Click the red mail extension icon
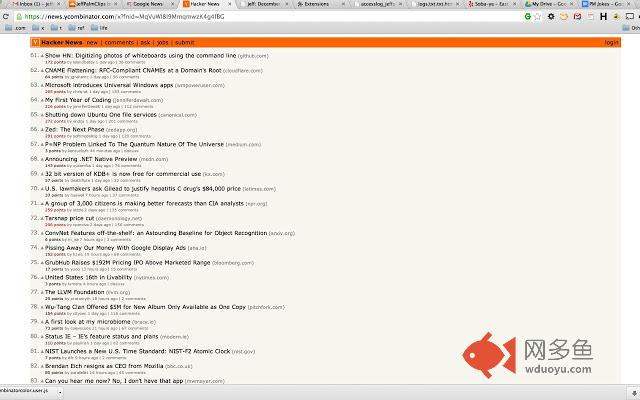Viewport: 640px width, 400px height. click(577, 17)
